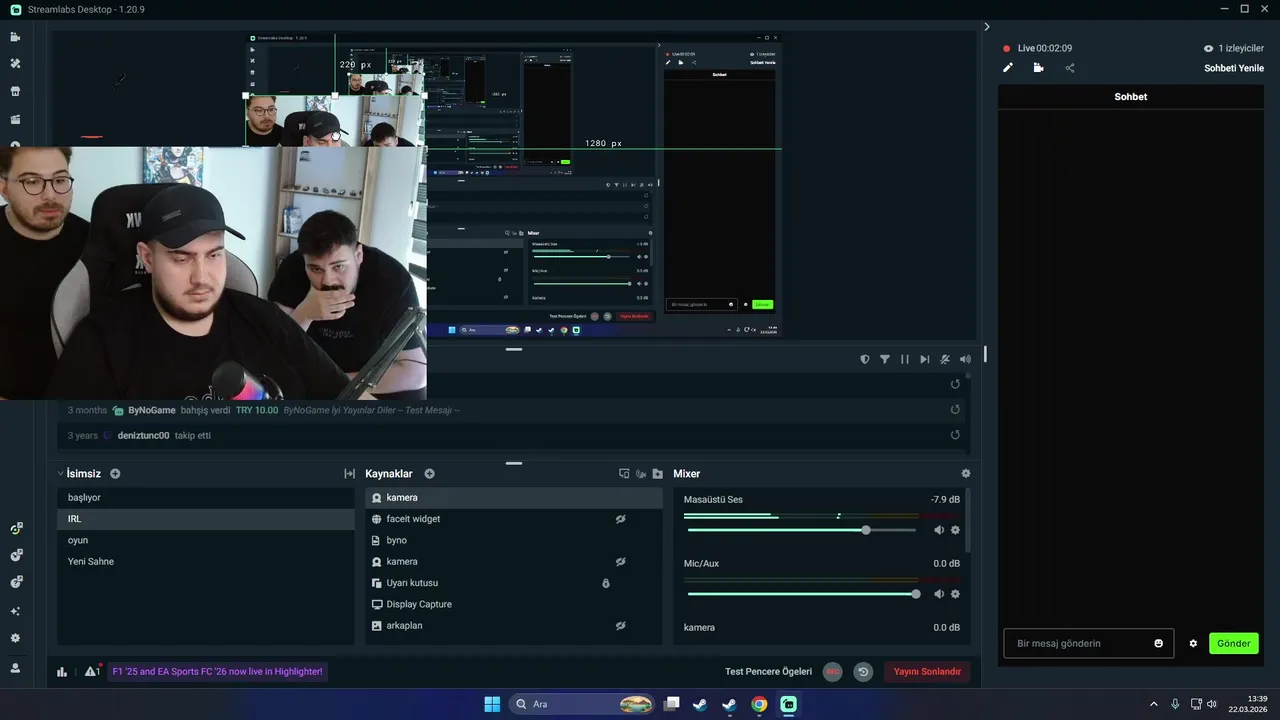Click the Gönder send button
The height and width of the screenshot is (720, 1280).
[x=1233, y=643]
